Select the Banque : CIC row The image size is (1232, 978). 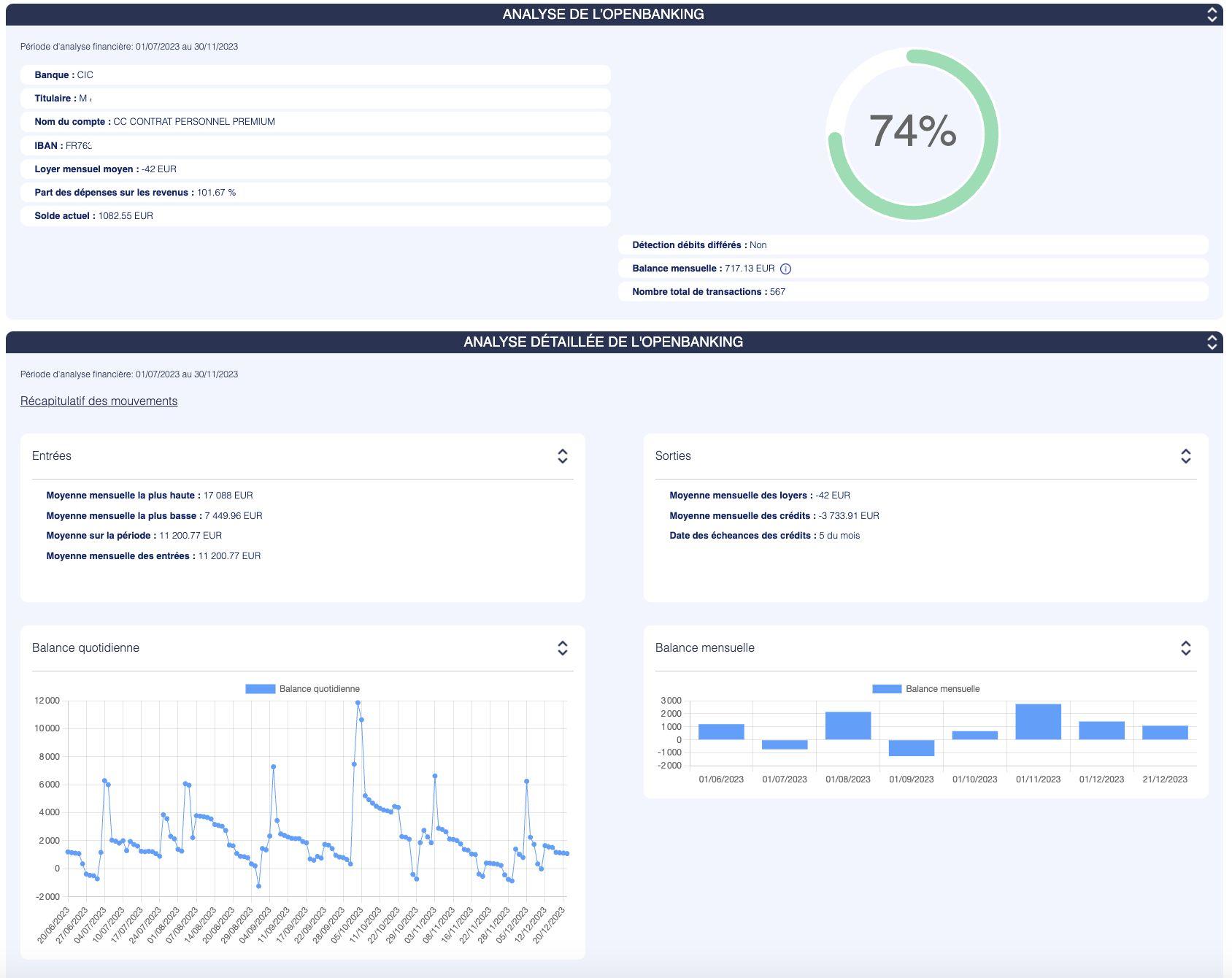pyautogui.click(x=315, y=75)
